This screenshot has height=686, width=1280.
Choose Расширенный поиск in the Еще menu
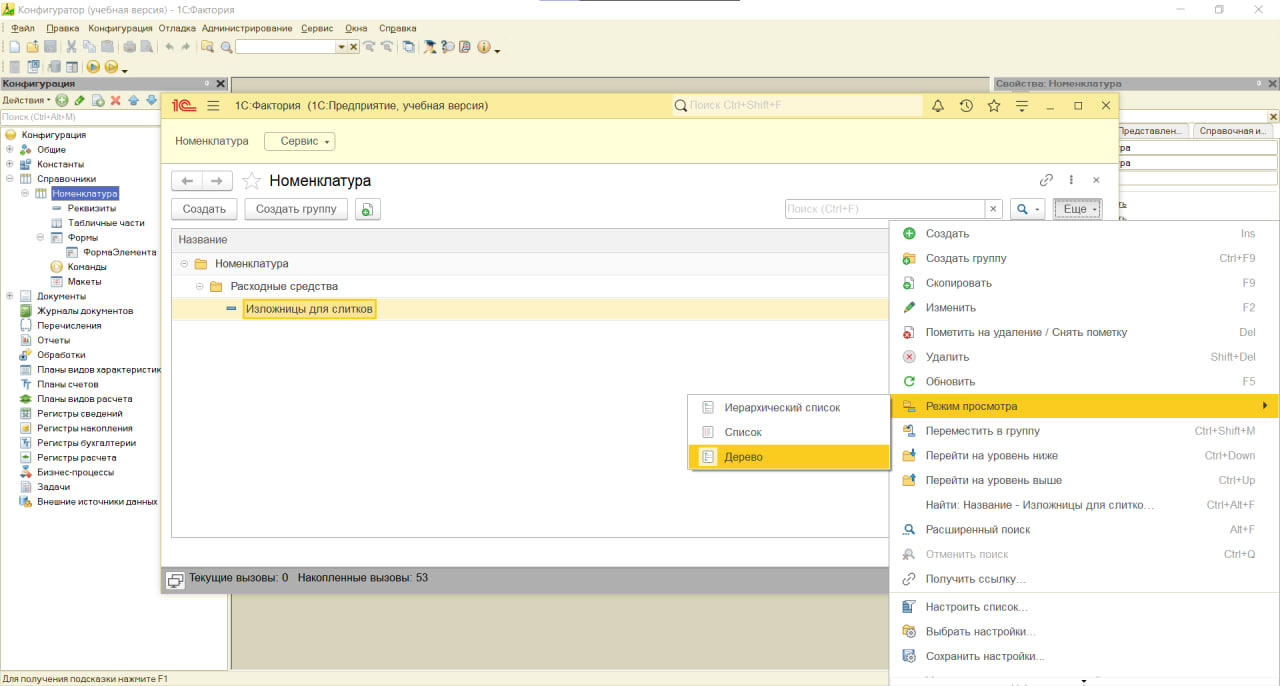click(x=1085, y=529)
